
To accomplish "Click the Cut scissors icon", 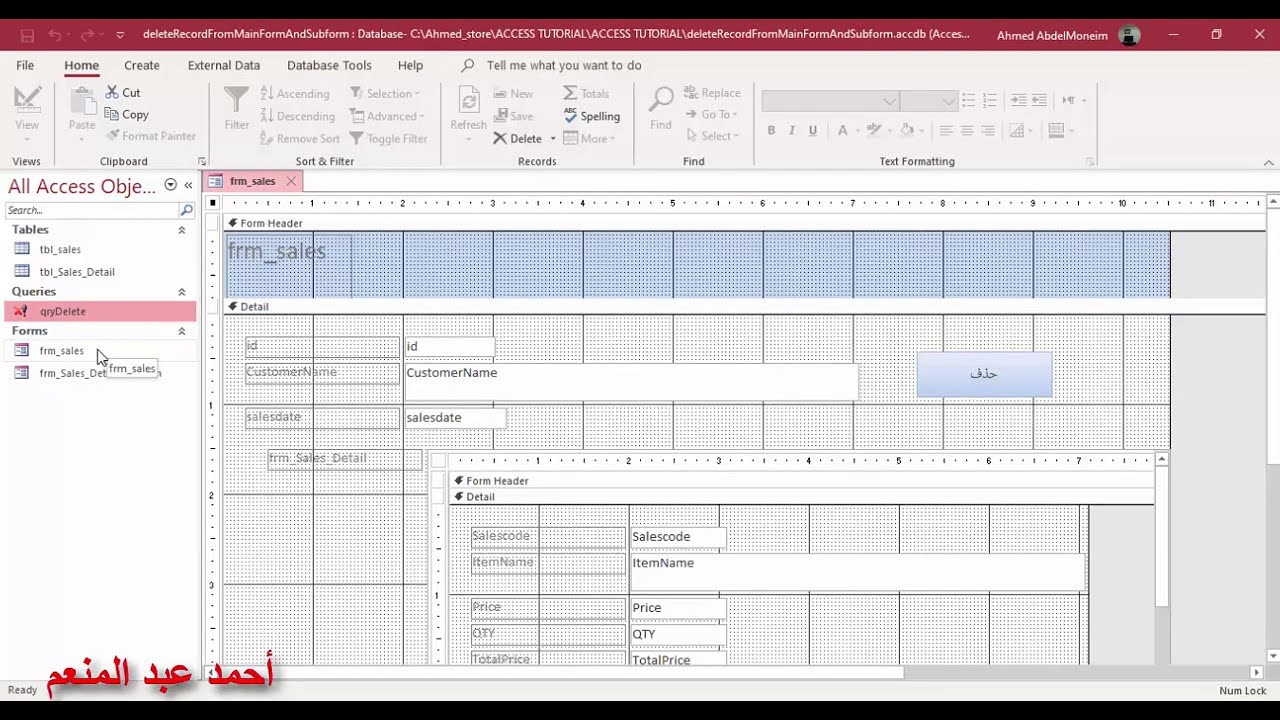I will [112, 92].
